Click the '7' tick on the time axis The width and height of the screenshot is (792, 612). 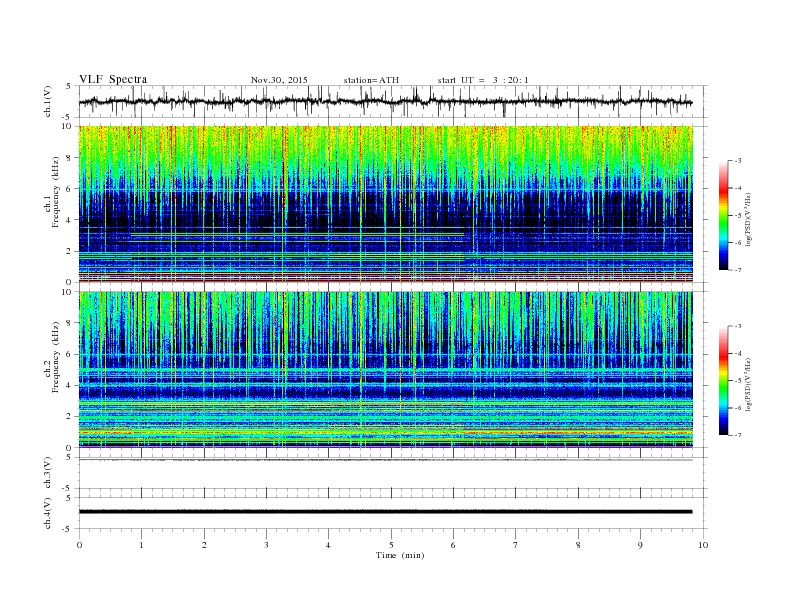click(516, 545)
